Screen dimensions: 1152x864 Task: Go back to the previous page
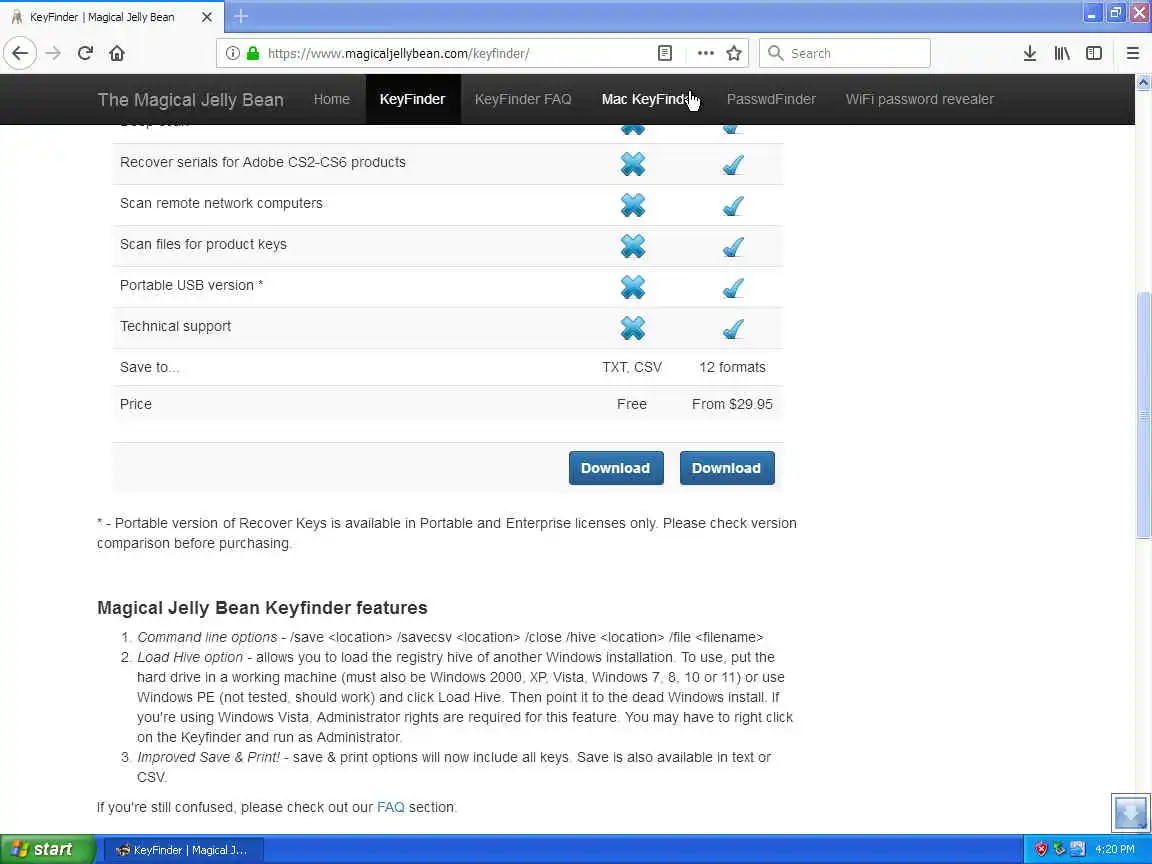coord(20,53)
